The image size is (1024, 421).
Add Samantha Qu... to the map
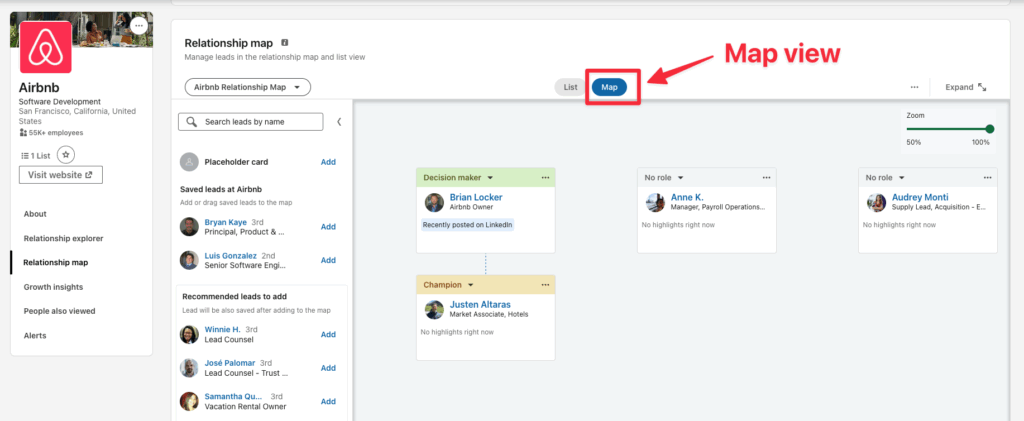(x=328, y=401)
